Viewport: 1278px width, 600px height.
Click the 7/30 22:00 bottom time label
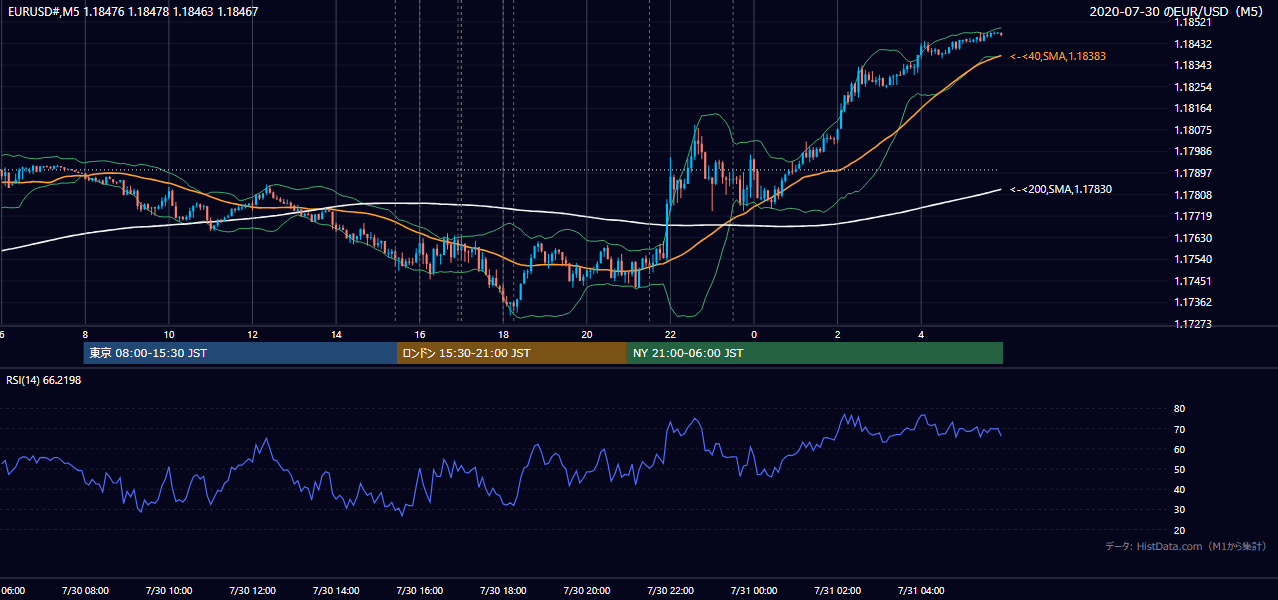pos(670,591)
